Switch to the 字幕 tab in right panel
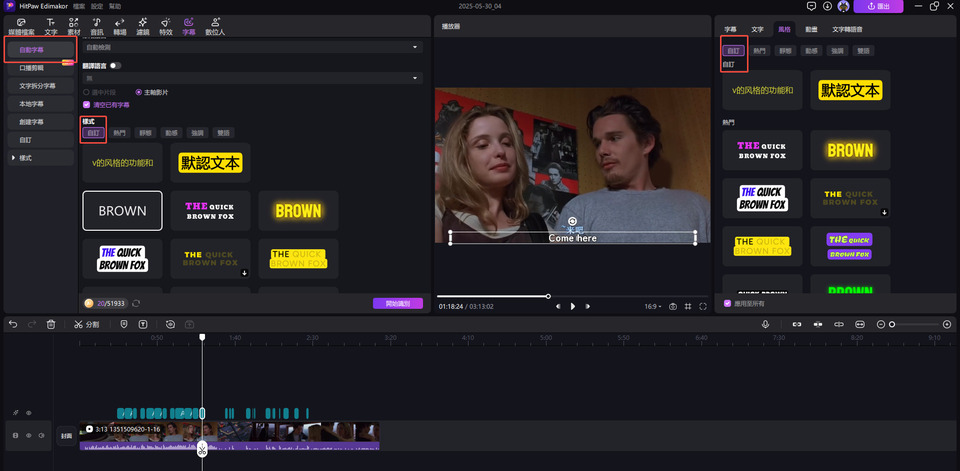The image size is (960, 471). tap(730, 29)
